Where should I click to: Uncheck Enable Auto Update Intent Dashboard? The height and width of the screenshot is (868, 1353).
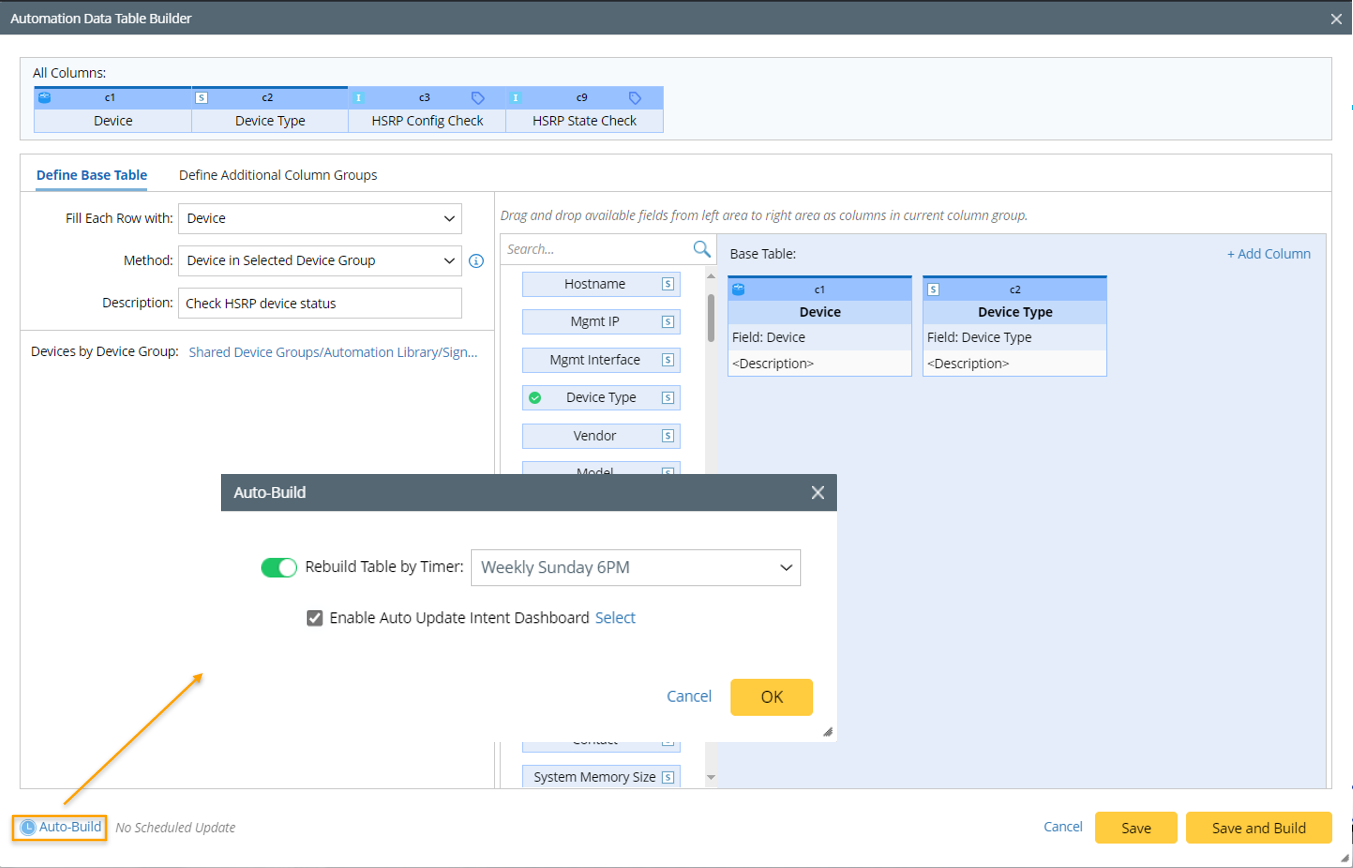[x=315, y=618]
